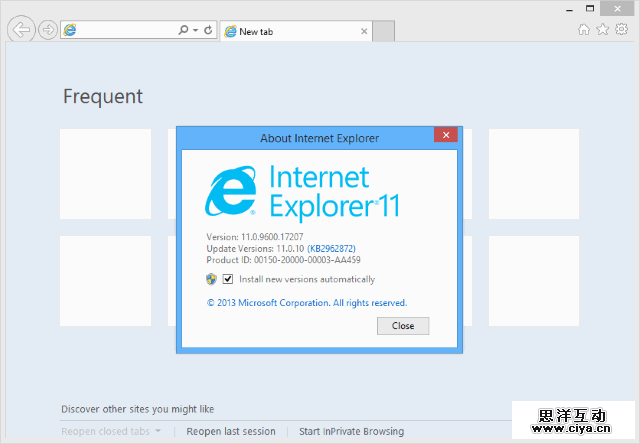640x444 pixels.
Task: Click the first frequent site tile in bottom row
Action: tap(106, 281)
